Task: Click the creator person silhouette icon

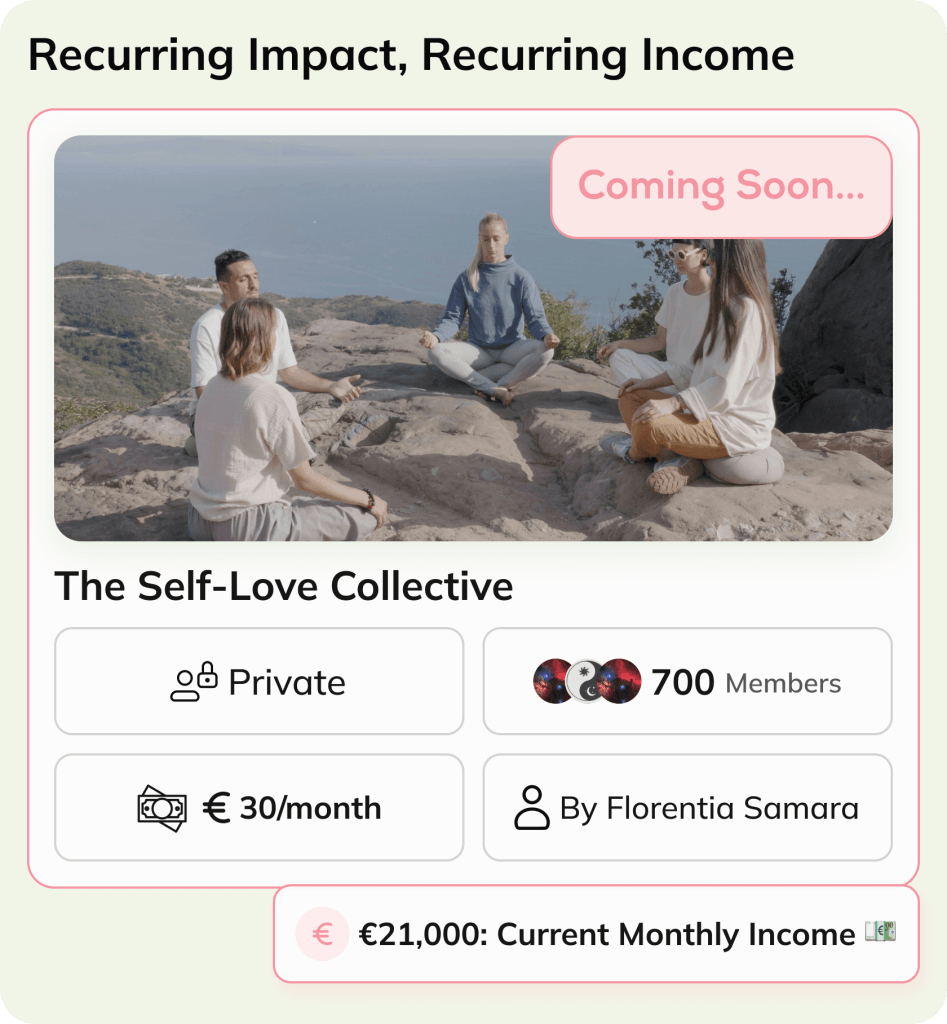Action: pyautogui.click(x=532, y=808)
